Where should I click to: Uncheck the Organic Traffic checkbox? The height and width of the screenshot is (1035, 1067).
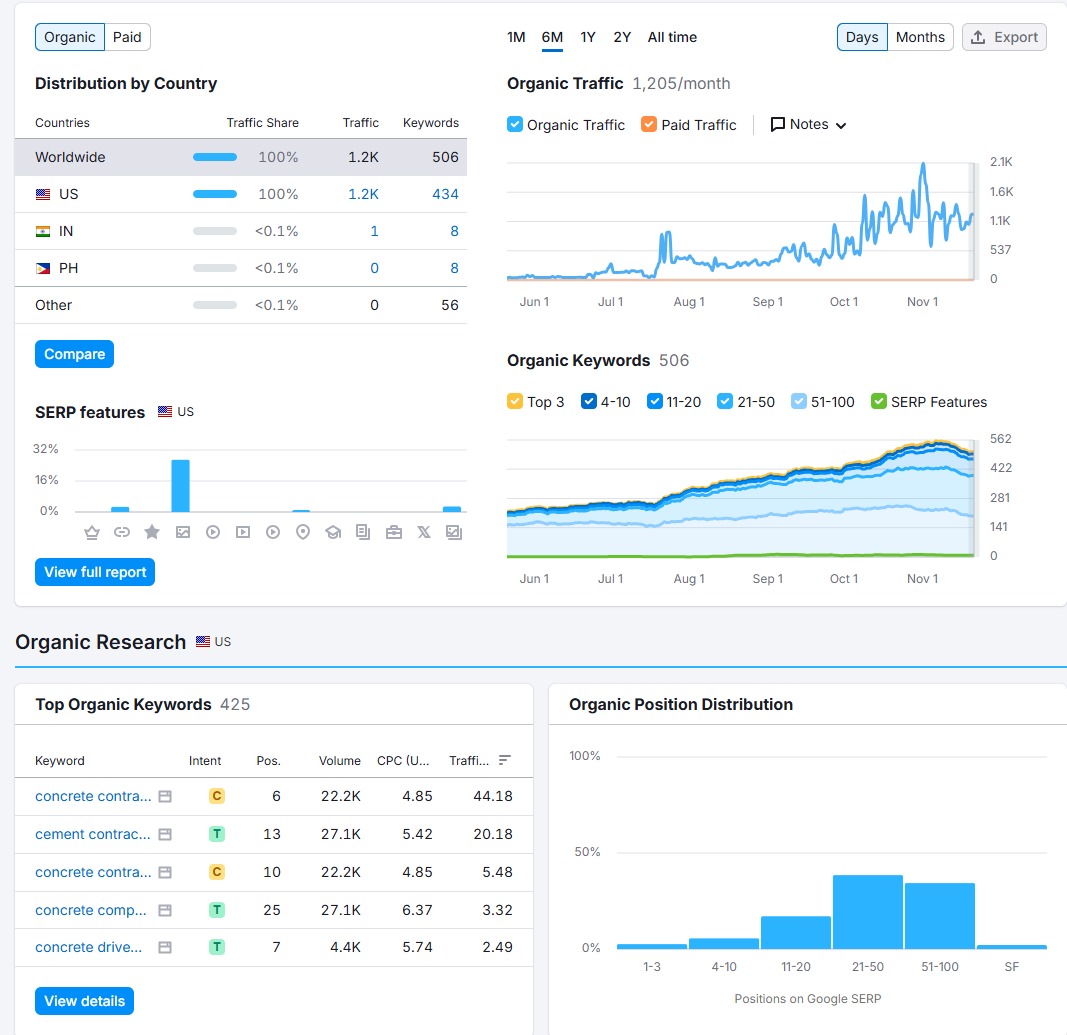(515, 125)
